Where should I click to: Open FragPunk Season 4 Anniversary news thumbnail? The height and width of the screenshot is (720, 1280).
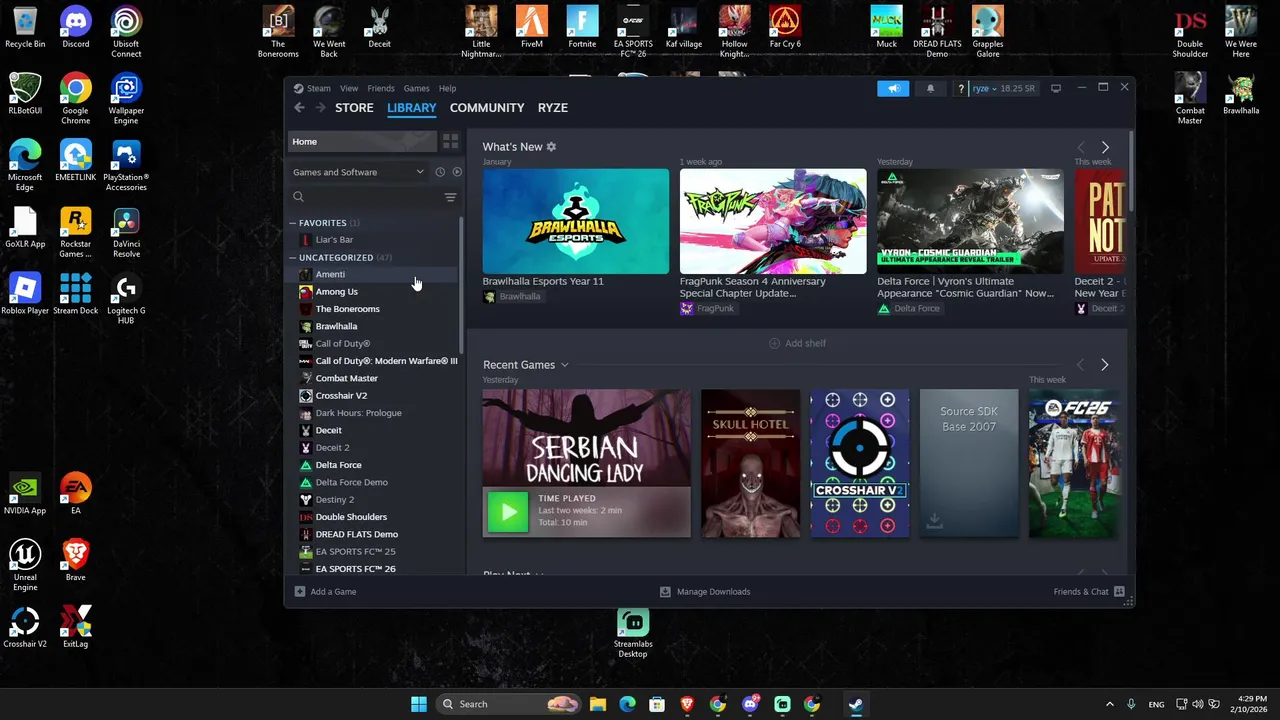point(773,221)
